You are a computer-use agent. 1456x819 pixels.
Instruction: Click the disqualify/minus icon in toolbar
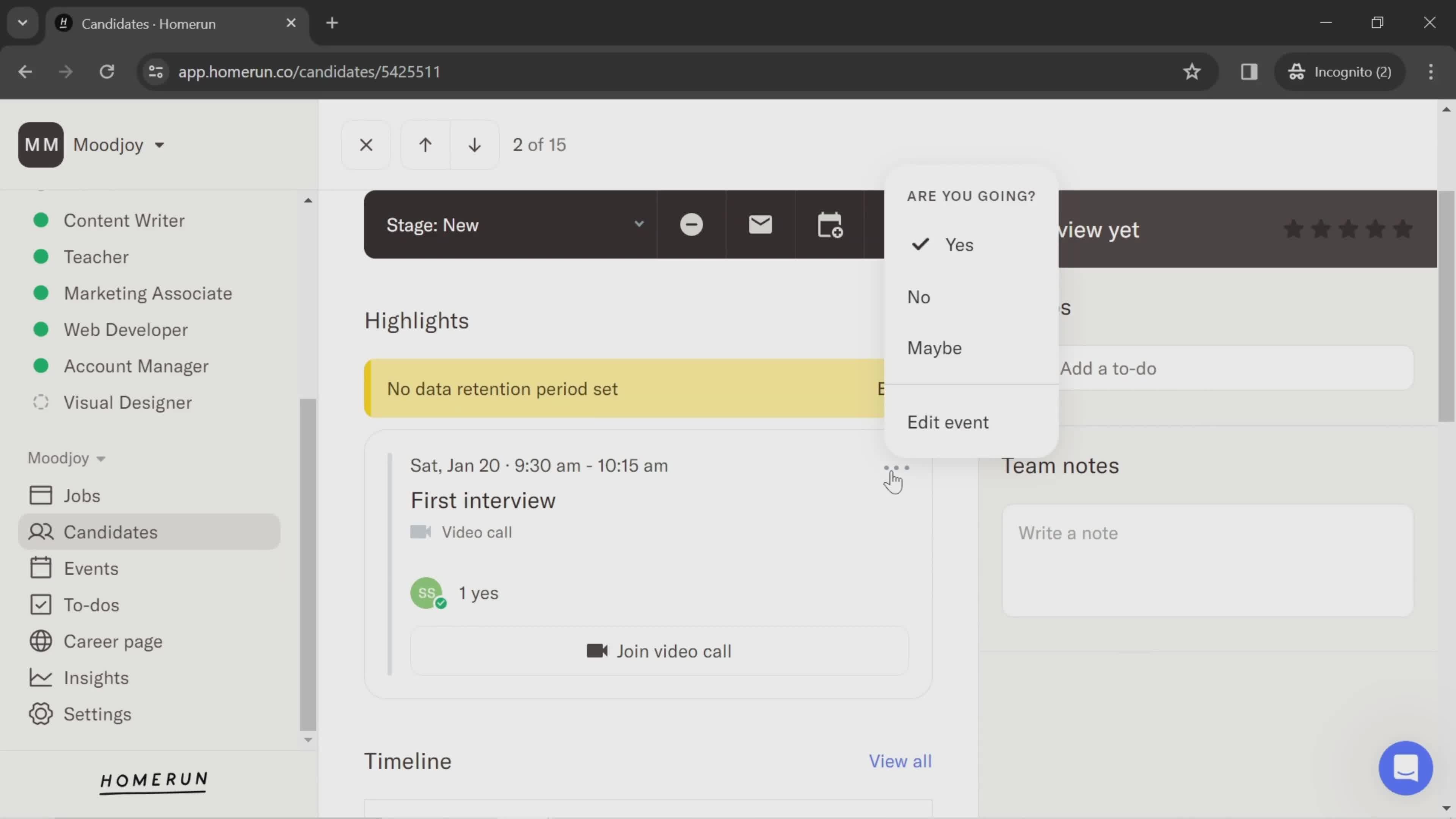[692, 225]
